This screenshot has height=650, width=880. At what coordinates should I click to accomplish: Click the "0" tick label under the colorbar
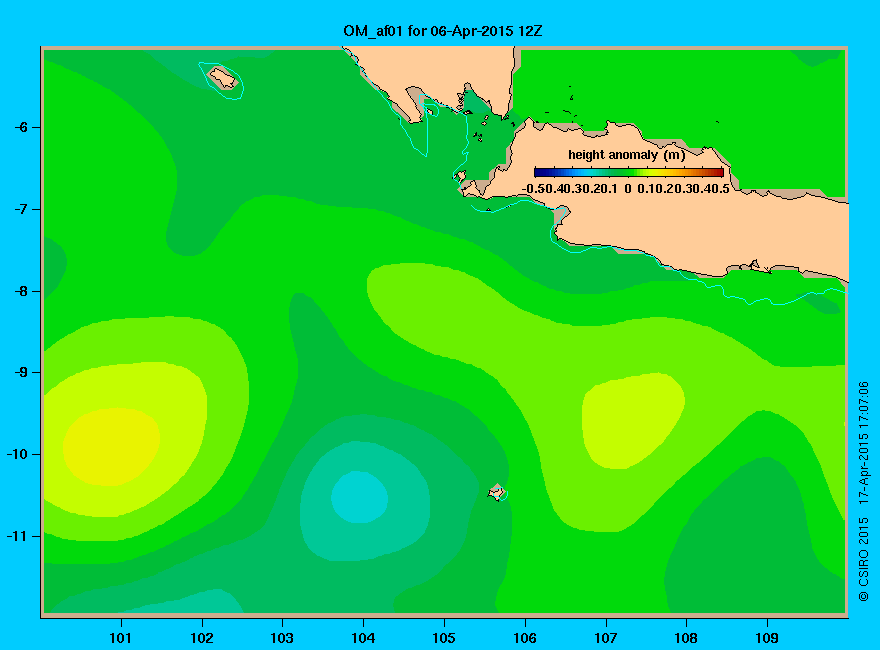pyautogui.click(x=627, y=189)
